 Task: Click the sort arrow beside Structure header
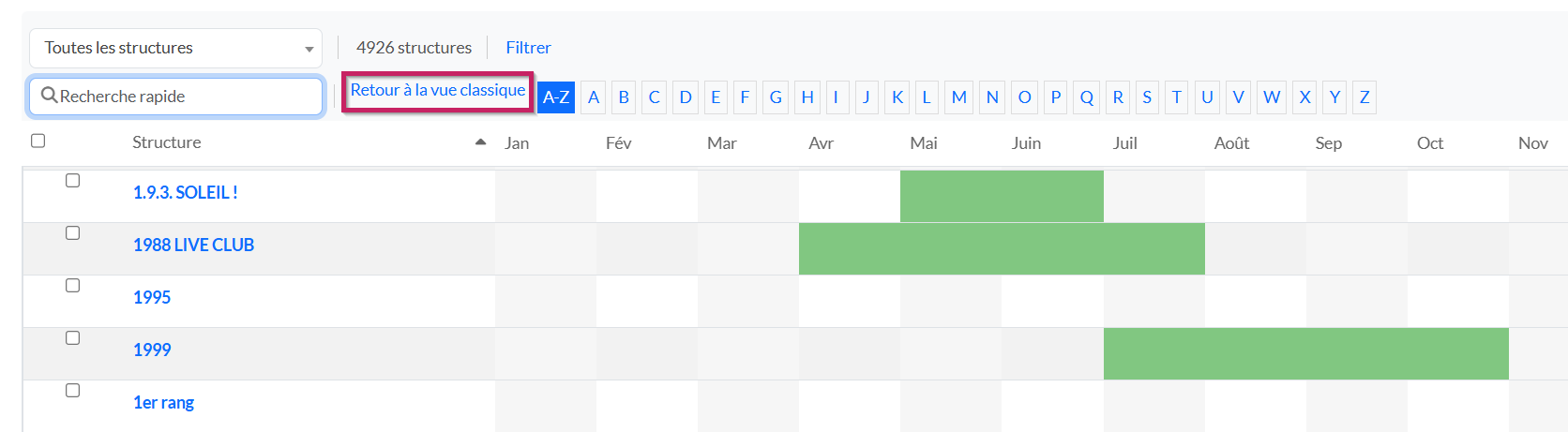point(480,142)
